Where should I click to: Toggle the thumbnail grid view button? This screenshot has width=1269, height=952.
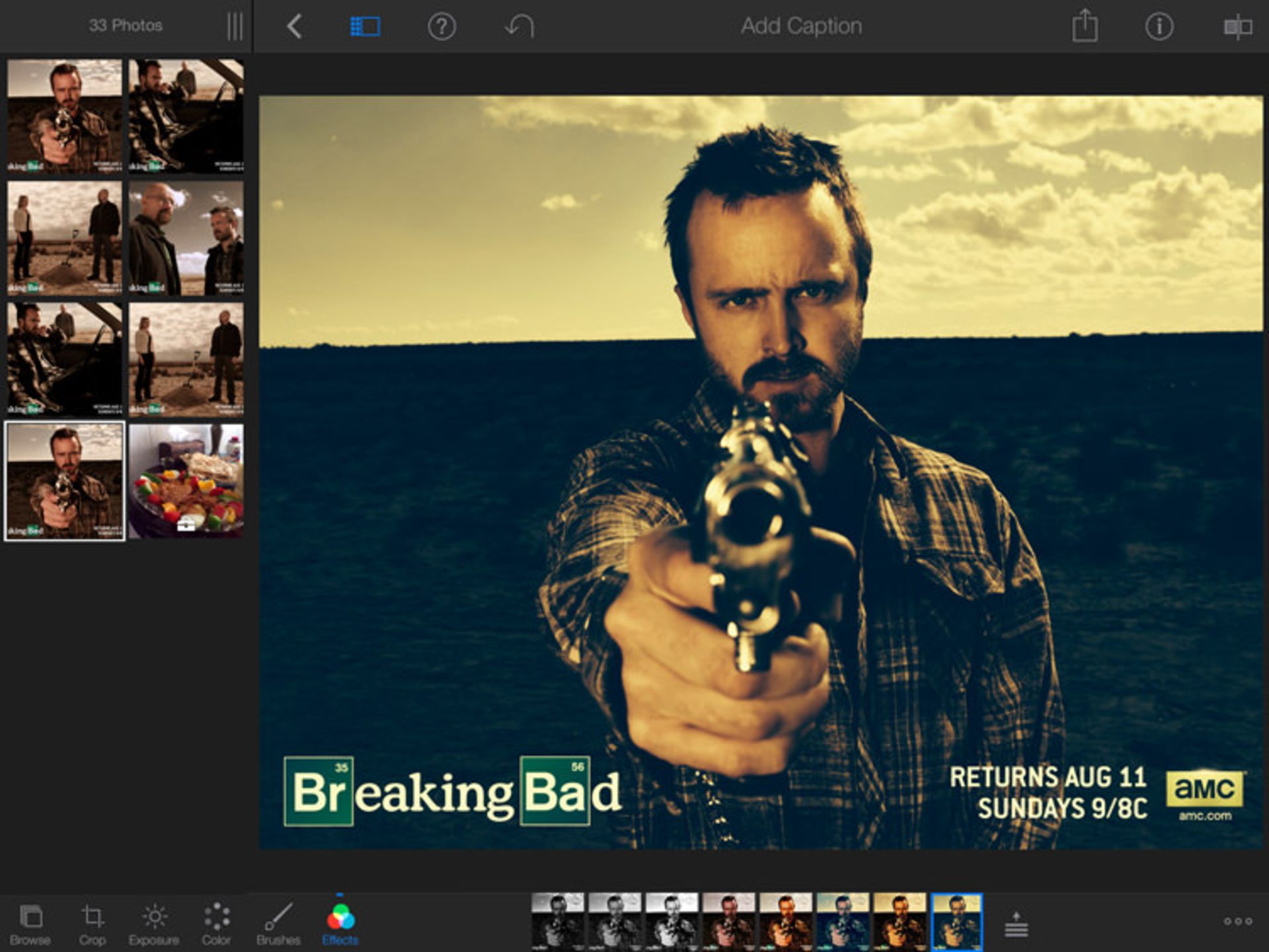(365, 27)
